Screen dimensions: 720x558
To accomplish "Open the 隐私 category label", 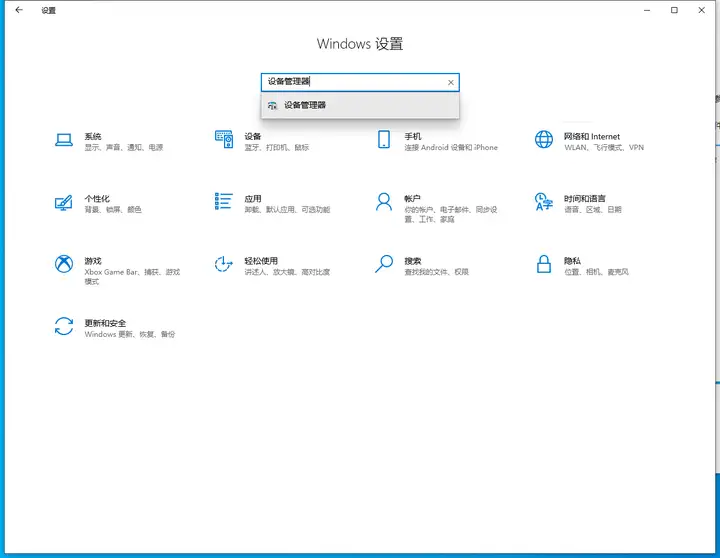I will click(572, 261).
